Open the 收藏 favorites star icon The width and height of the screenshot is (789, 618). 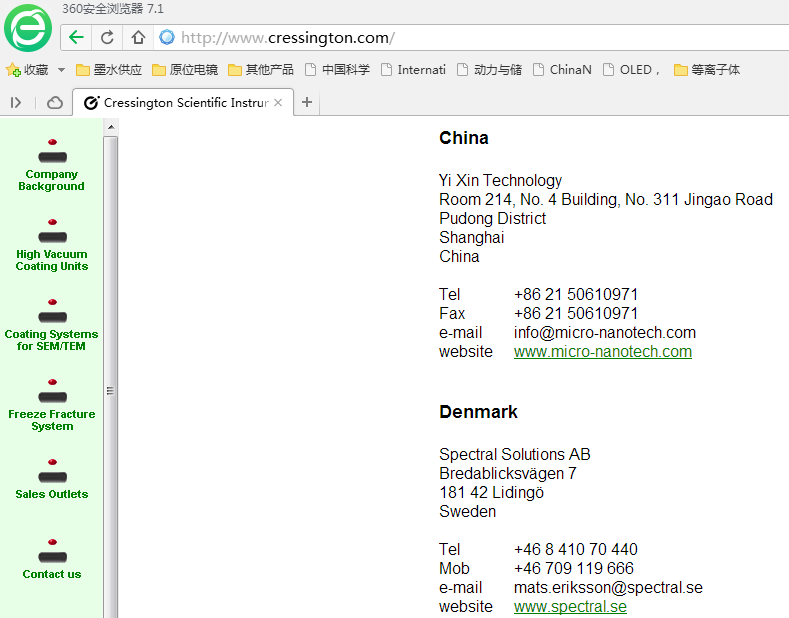[13, 69]
